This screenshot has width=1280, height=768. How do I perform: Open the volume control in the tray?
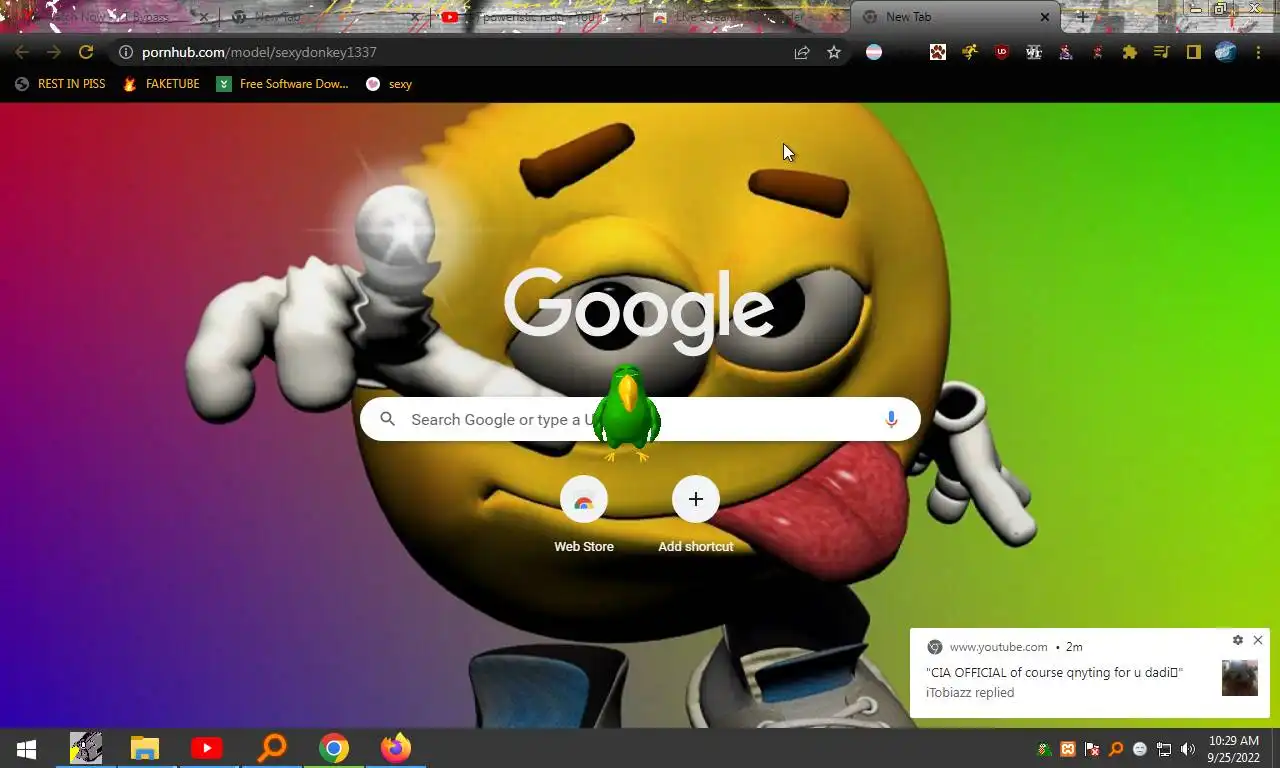tap(1188, 749)
